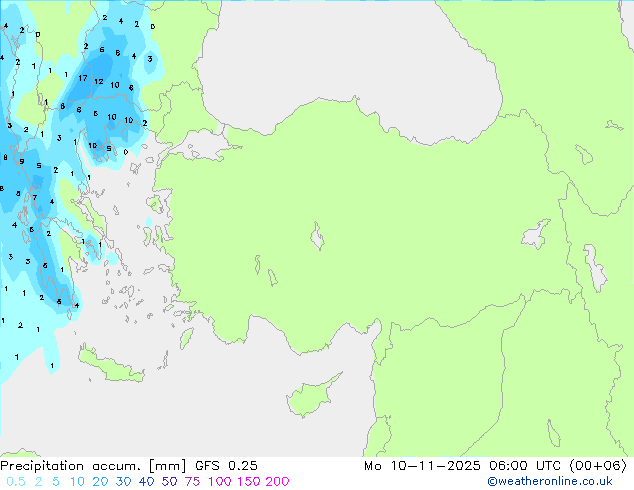The image size is (634, 490).
Task: Click the "Mo 10-11-2025" date text
Action: tap(422, 466)
